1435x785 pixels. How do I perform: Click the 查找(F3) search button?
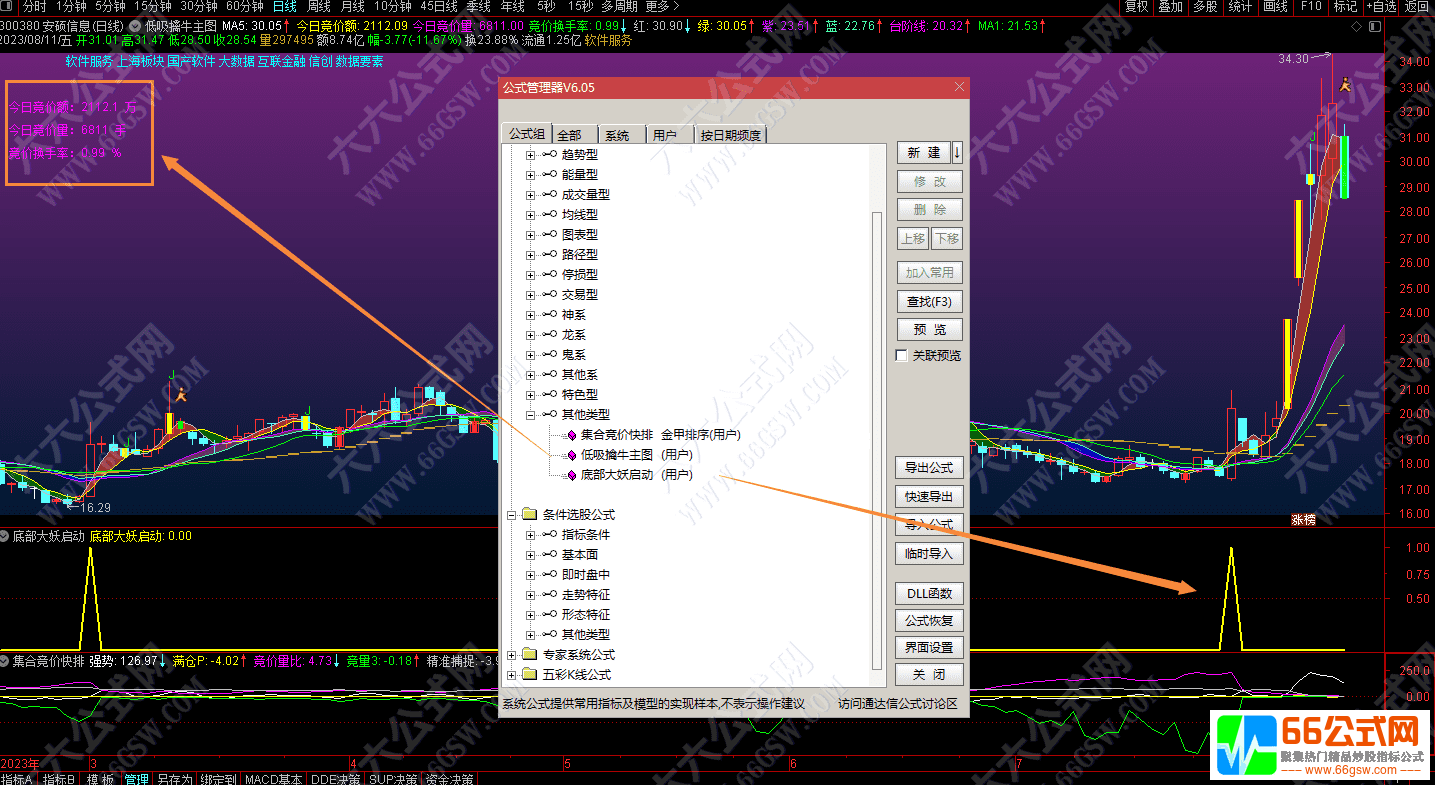tap(928, 301)
